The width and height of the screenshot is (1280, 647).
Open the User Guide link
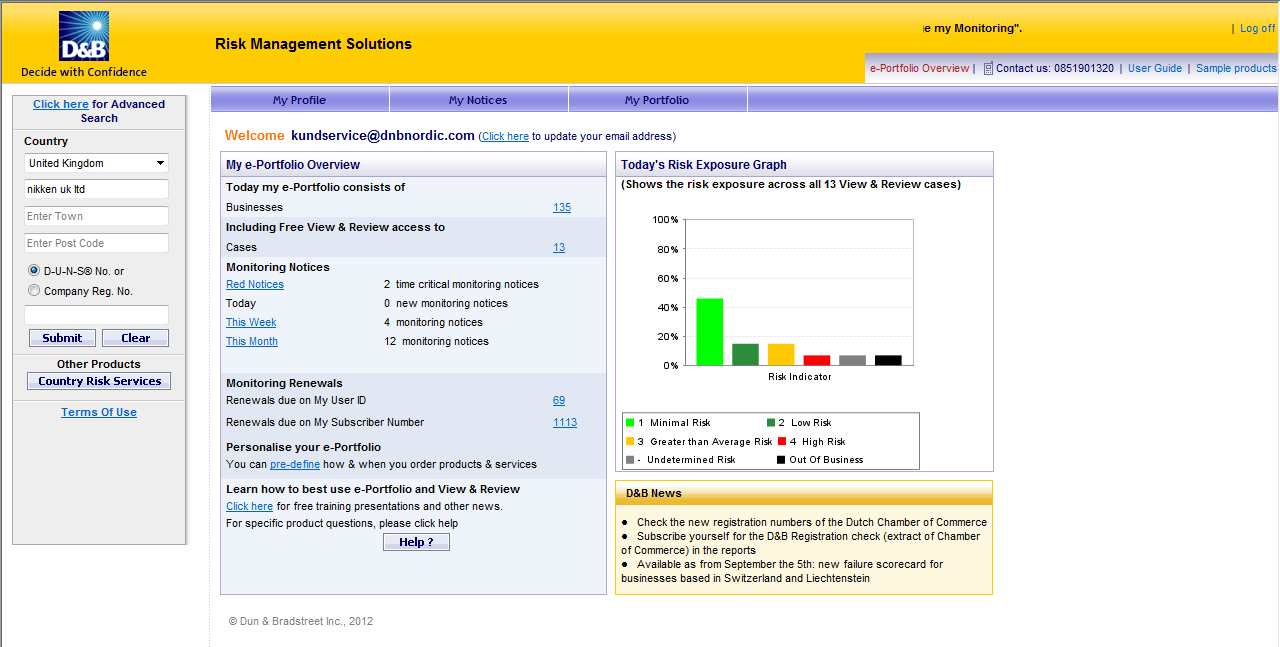pyautogui.click(x=1155, y=68)
